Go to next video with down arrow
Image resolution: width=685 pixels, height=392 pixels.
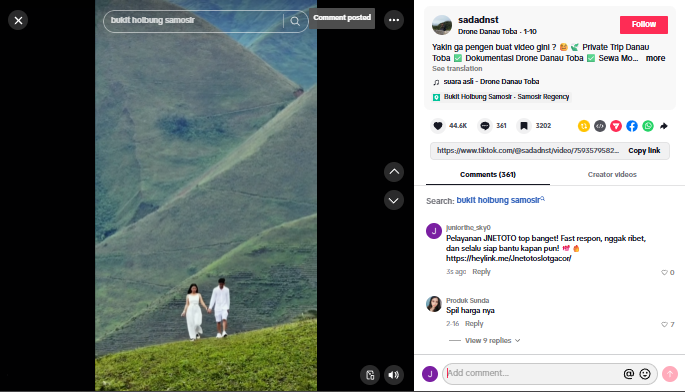point(394,200)
